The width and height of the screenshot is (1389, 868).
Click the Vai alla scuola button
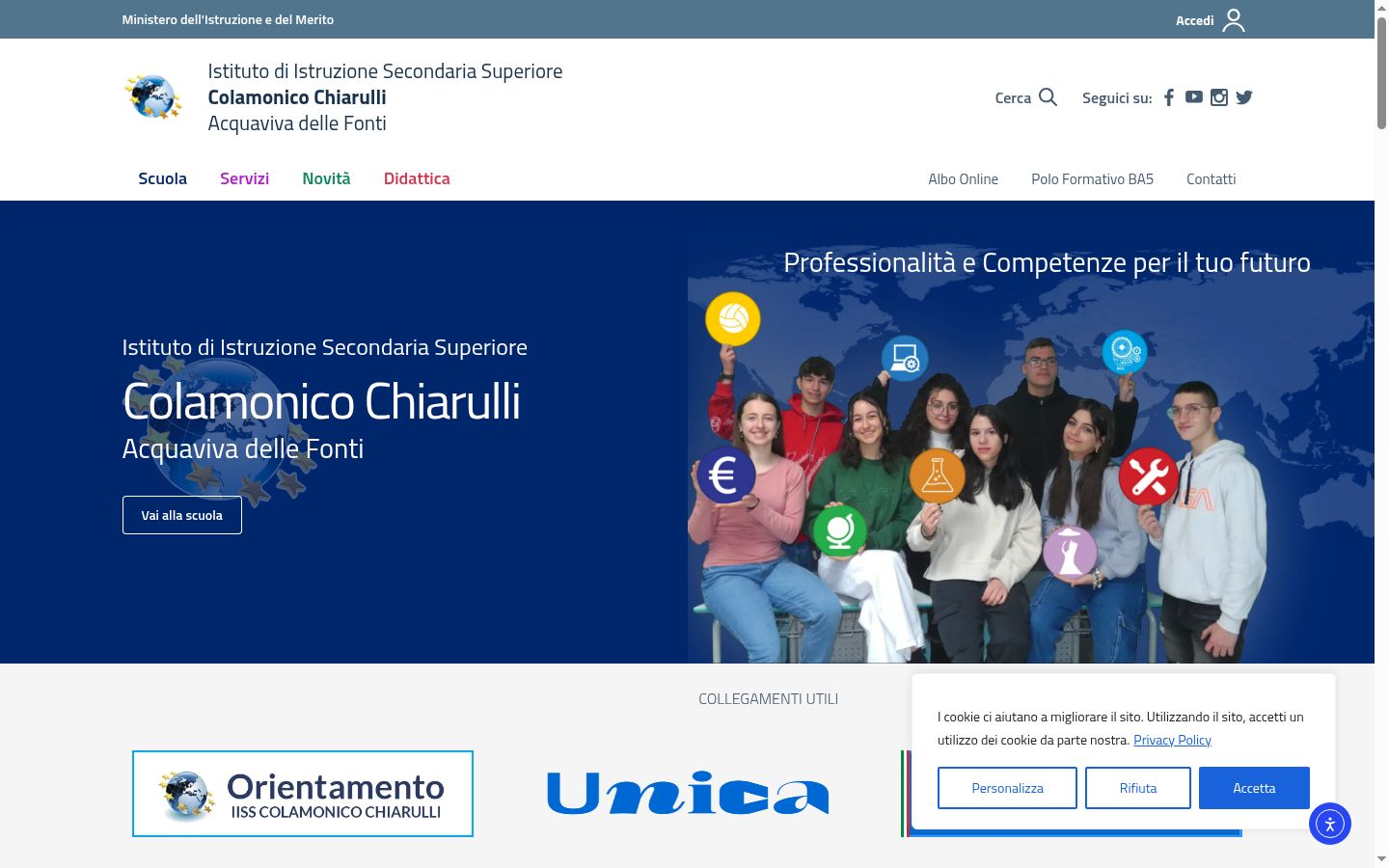coord(182,515)
